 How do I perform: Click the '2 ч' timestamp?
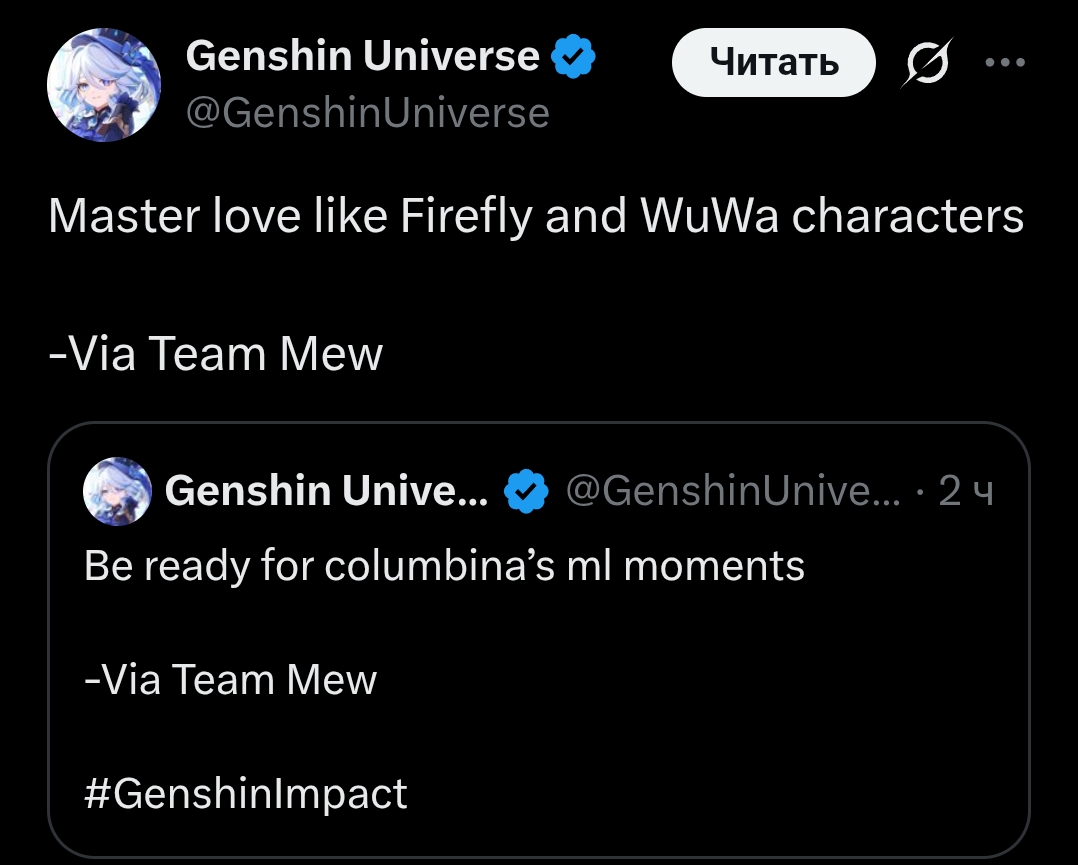coord(965,491)
